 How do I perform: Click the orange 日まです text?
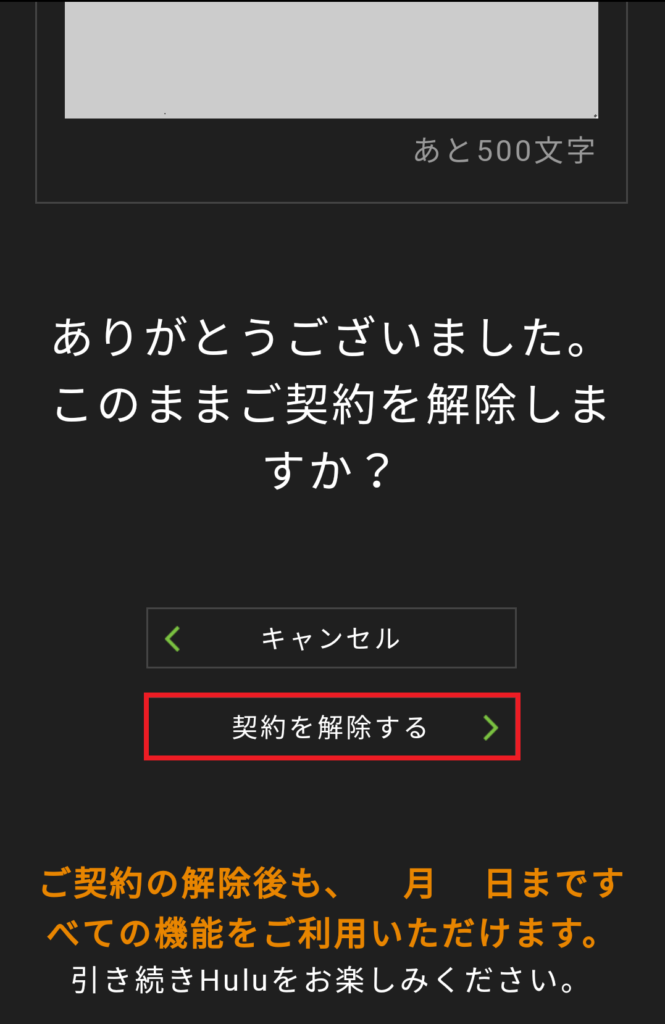coord(555,884)
